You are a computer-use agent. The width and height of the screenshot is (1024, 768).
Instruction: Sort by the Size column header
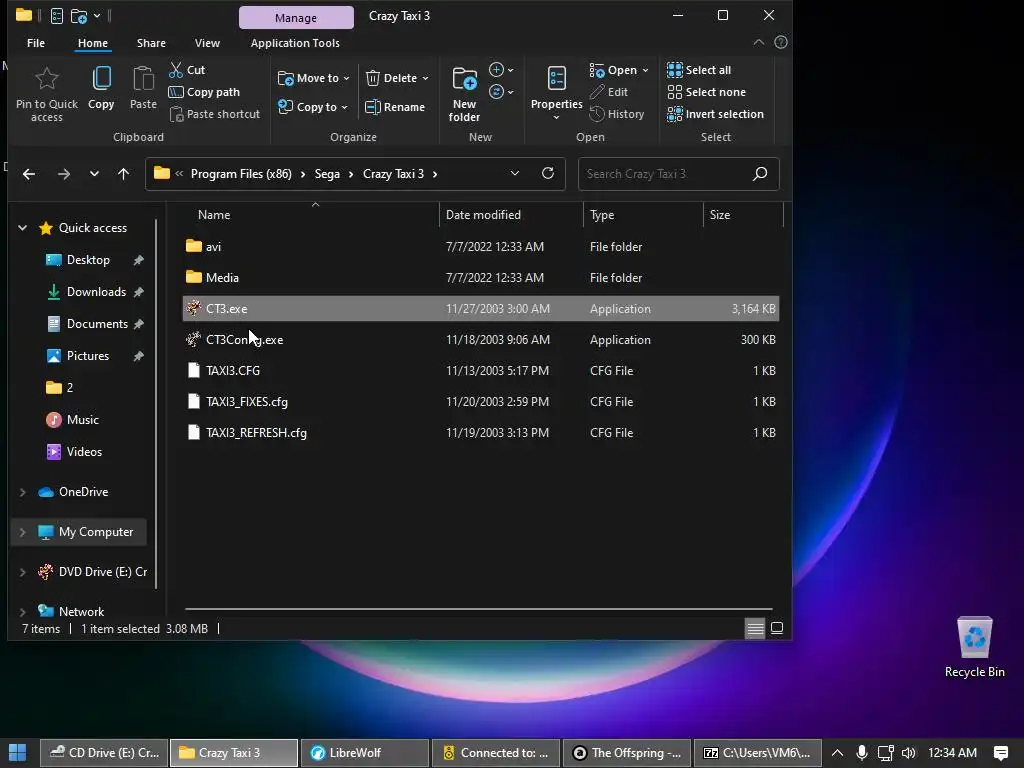point(720,215)
